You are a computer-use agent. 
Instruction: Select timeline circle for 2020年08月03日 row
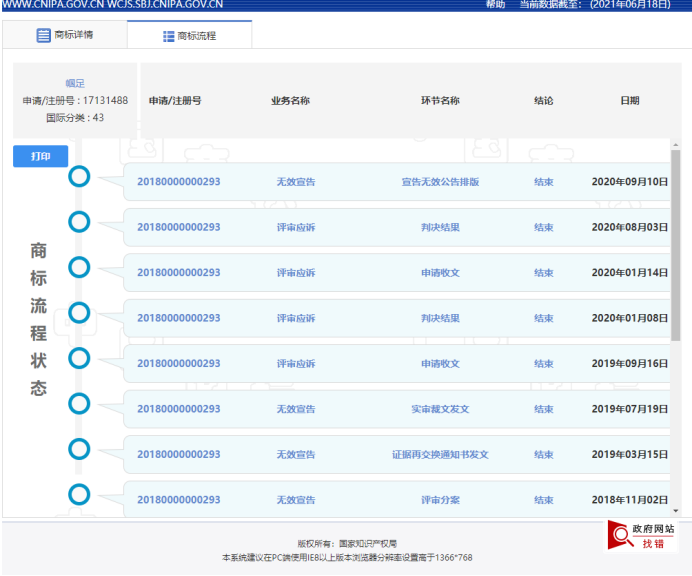coord(79,222)
